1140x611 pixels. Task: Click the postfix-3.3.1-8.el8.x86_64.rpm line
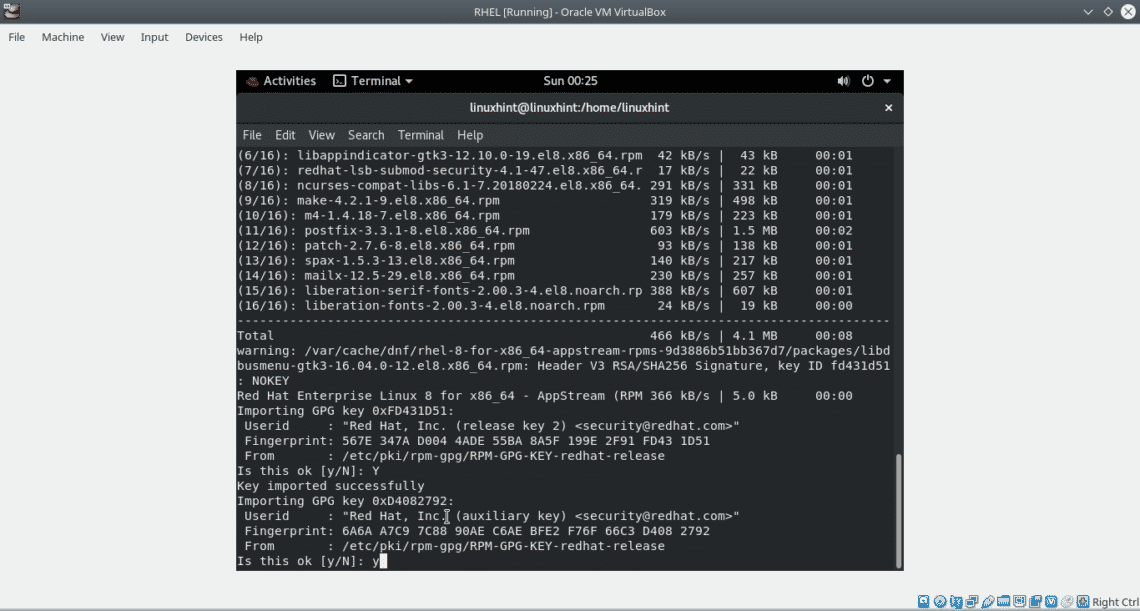[x=545, y=231]
